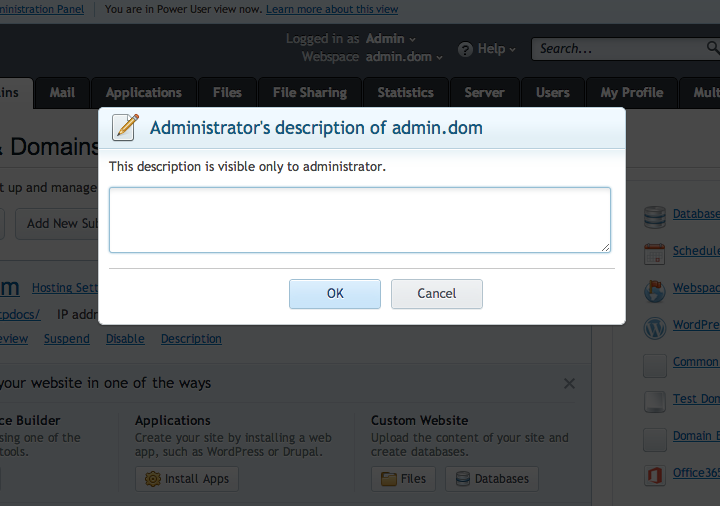
Task: Click the Webspace globe icon
Action: click(655, 291)
